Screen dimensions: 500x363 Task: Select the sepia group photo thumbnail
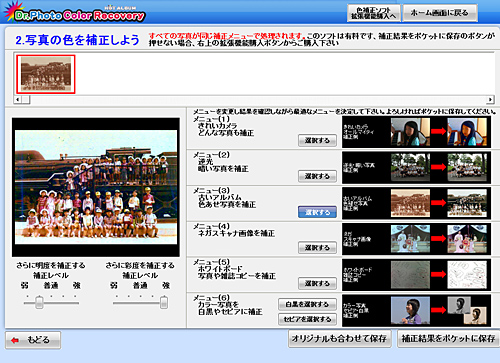pyautogui.click(x=46, y=74)
